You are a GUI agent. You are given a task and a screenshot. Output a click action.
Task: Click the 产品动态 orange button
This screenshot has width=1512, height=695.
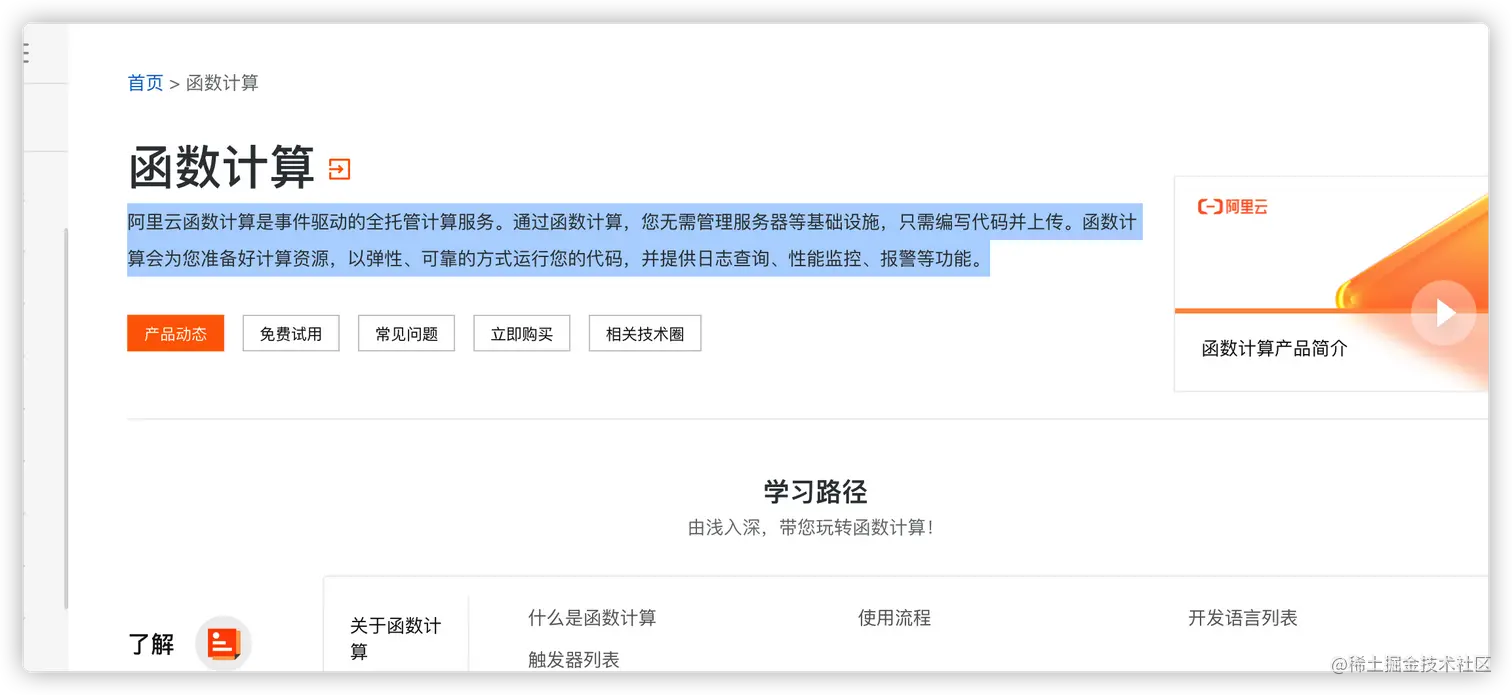tap(176, 334)
